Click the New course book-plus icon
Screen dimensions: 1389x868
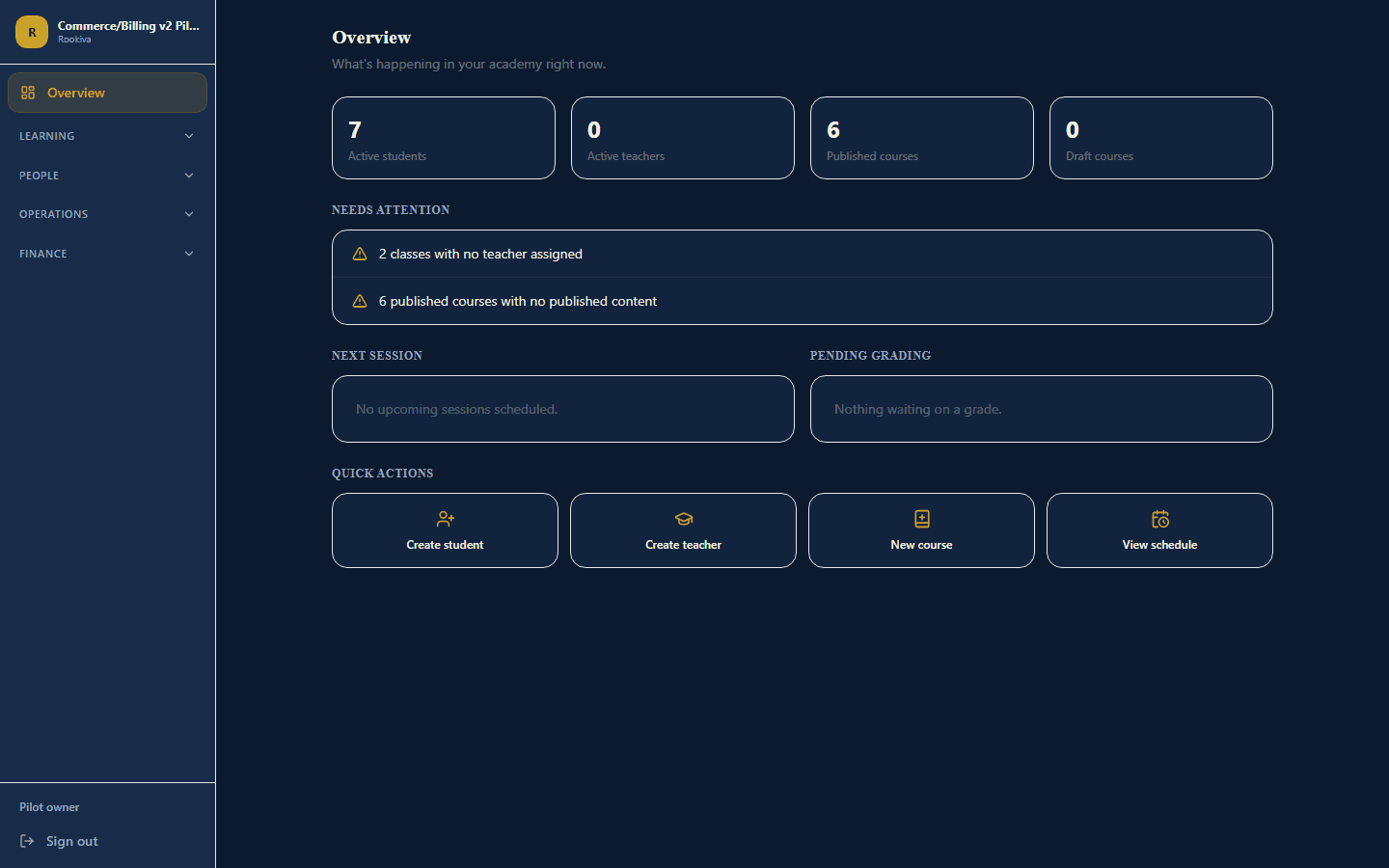(x=922, y=519)
